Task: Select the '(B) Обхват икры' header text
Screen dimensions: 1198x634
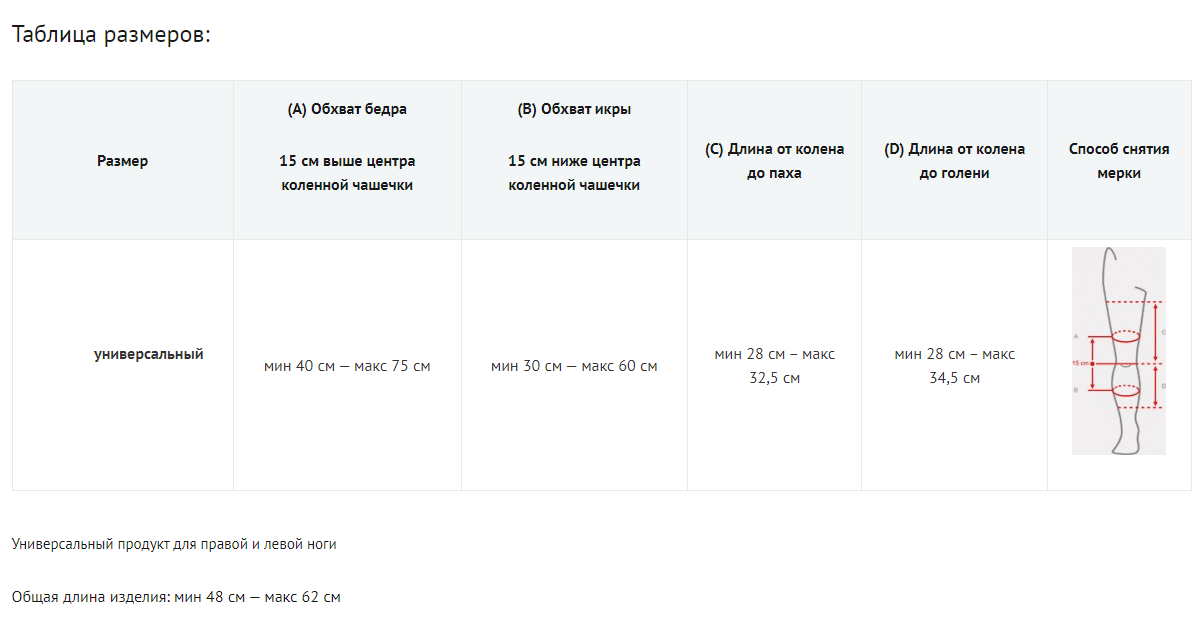Action: pos(574,109)
